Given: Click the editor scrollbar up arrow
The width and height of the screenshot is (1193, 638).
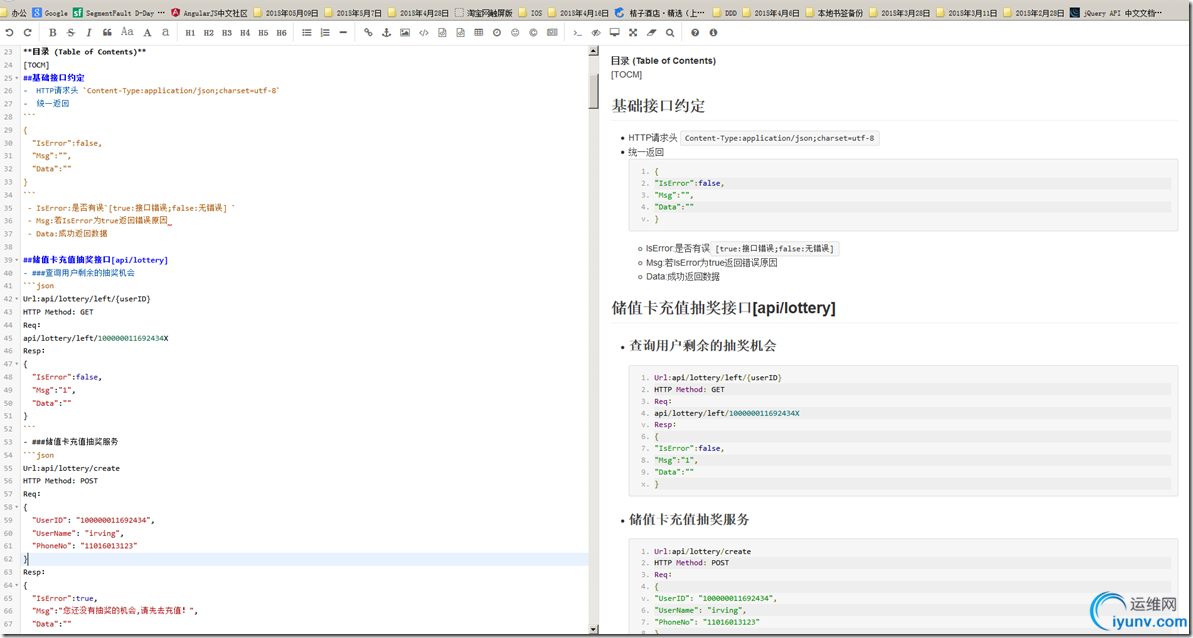Looking at the screenshot, I should pyautogui.click(x=593, y=51).
